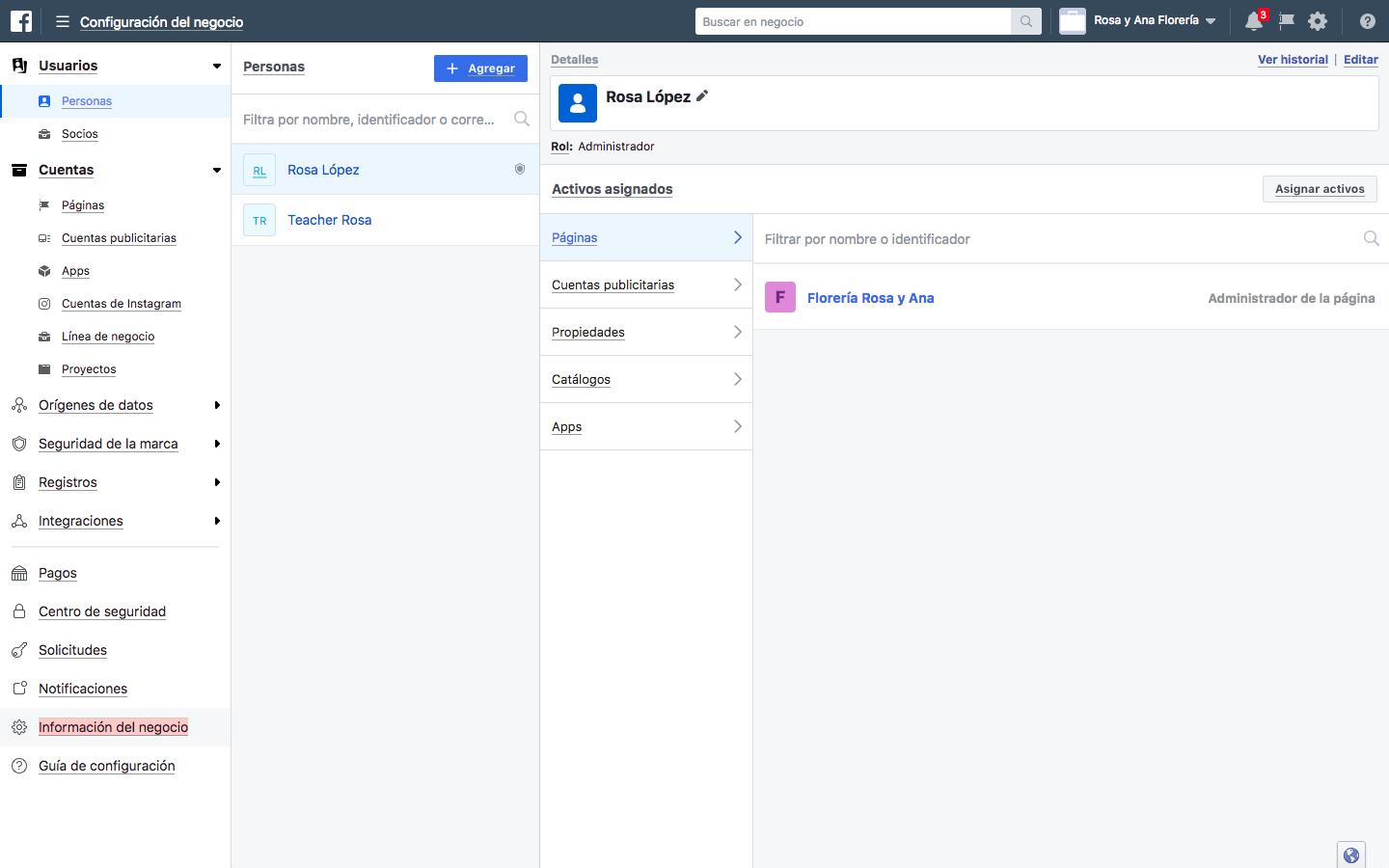Image resolution: width=1389 pixels, height=868 pixels.
Task: Select Teacher Rosa in people list
Action: point(386,220)
